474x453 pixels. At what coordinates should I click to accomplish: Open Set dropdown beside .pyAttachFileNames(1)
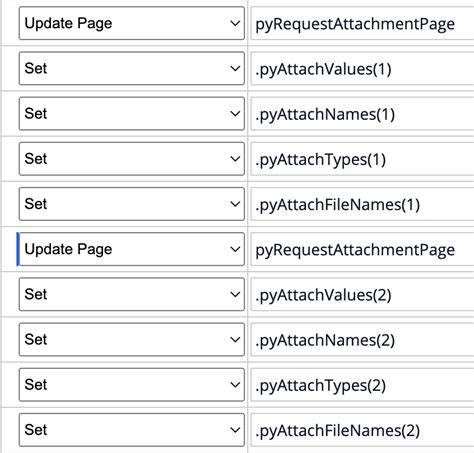132,204
